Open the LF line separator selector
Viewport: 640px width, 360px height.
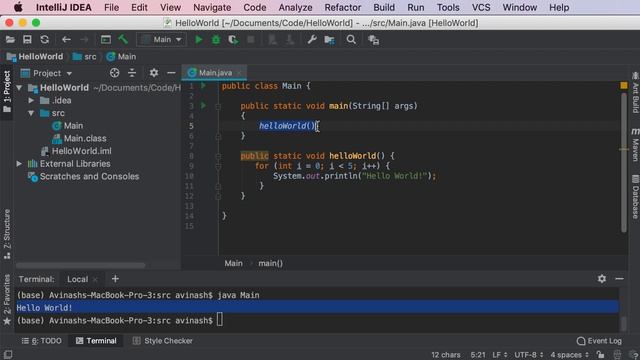(x=500, y=355)
